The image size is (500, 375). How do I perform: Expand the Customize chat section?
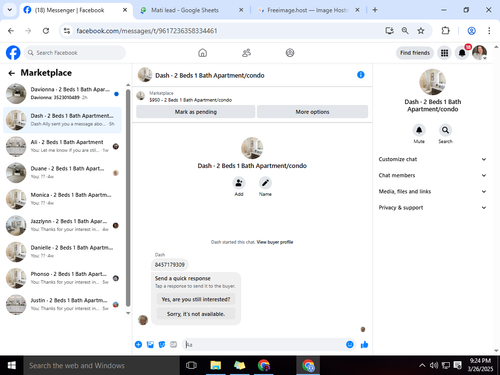pos(432,159)
